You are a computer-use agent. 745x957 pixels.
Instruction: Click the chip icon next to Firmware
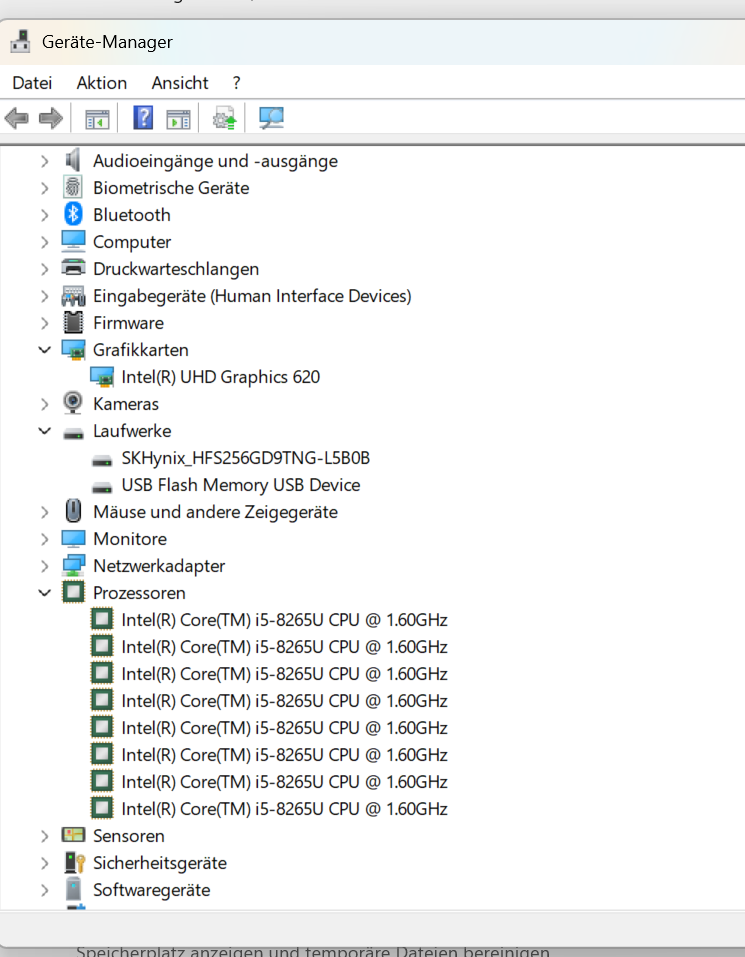[x=73, y=322]
